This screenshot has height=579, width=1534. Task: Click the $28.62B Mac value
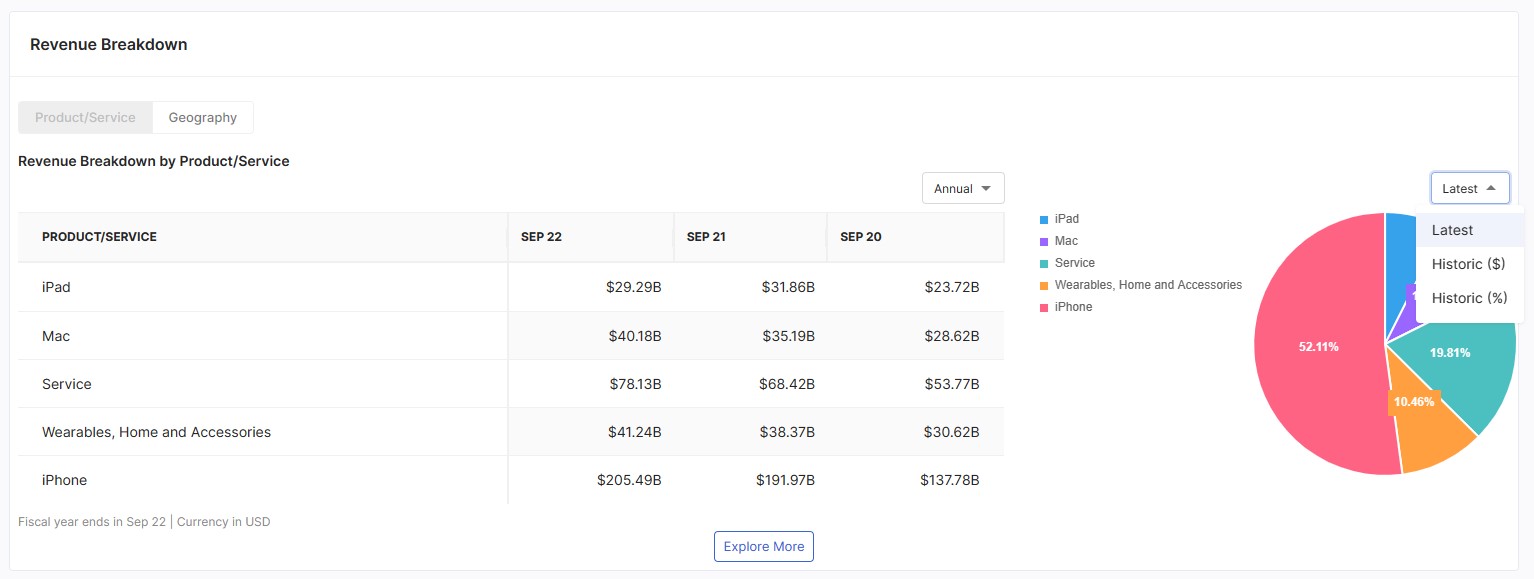pyautogui.click(x=952, y=336)
